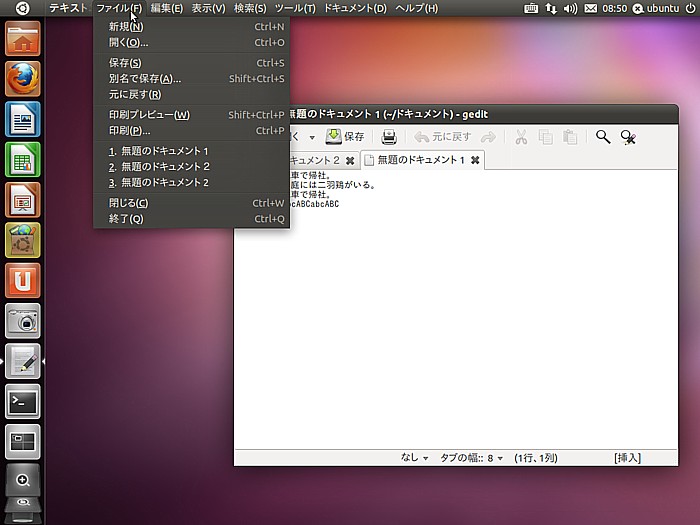Select 開く(O)... from the File menu
Image resolution: width=700 pixels, height=525 pixels.
(192, 42)
